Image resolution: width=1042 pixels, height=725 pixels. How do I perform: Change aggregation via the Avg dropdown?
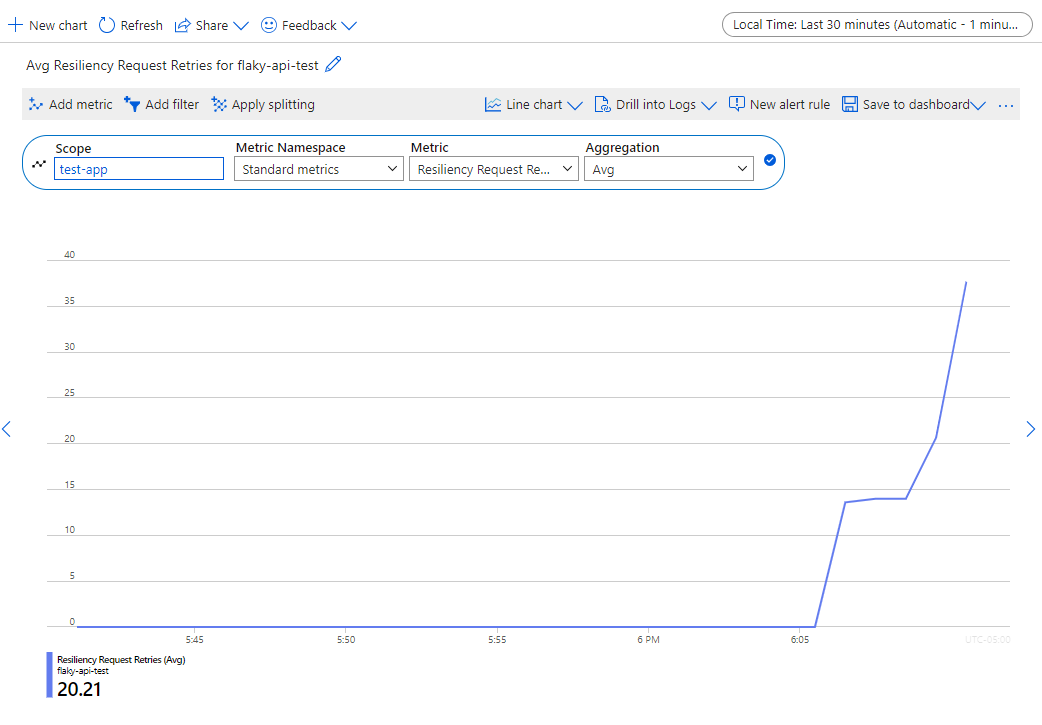click(668, 168)
